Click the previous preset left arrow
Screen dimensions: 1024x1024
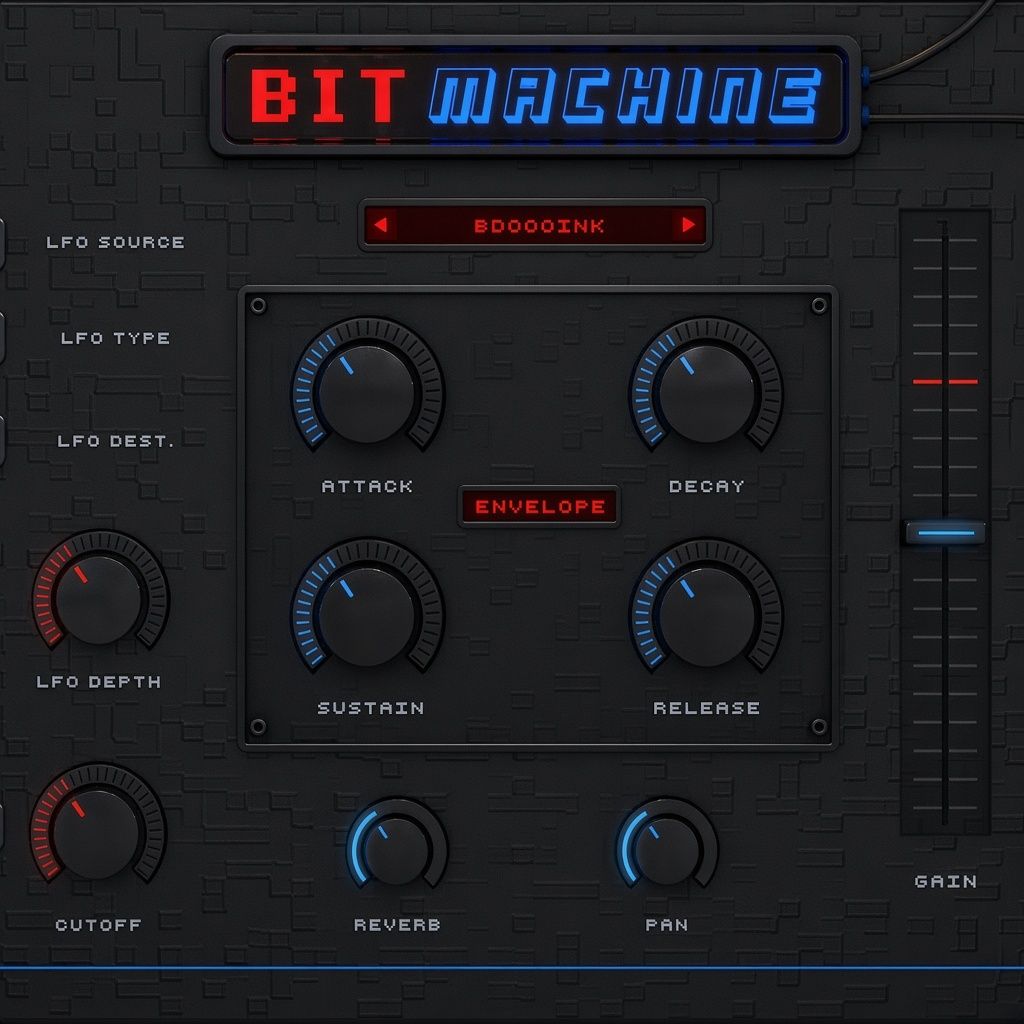381,225
